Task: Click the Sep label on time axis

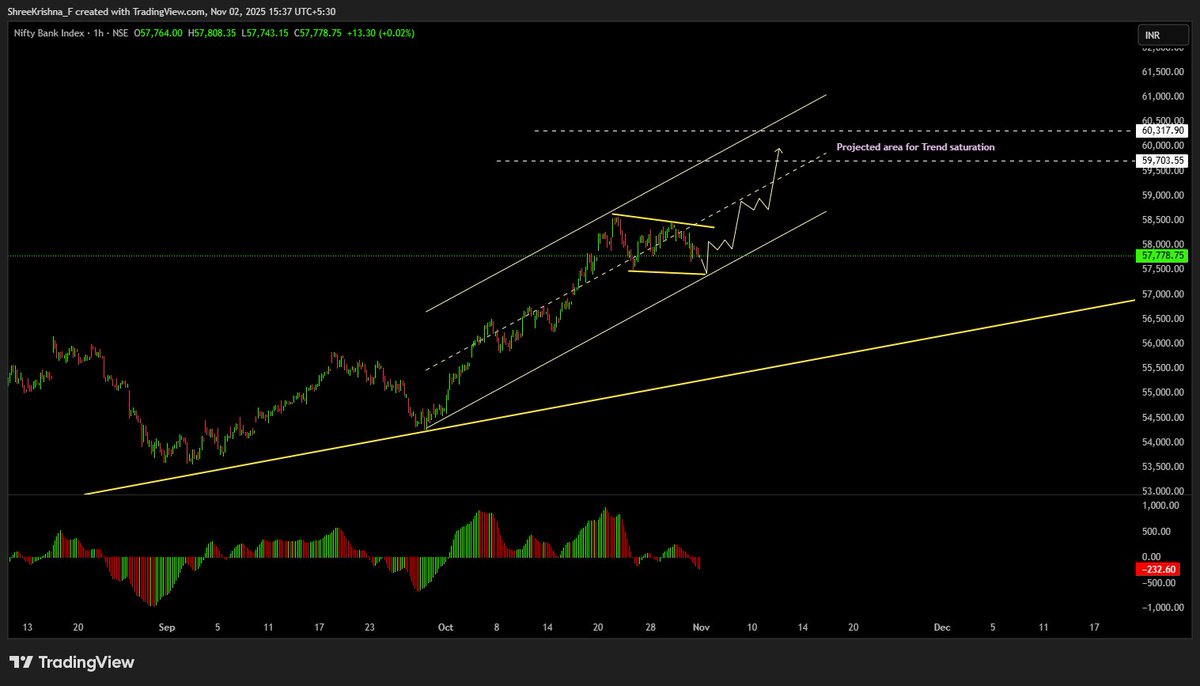Action: pos(167,627)
